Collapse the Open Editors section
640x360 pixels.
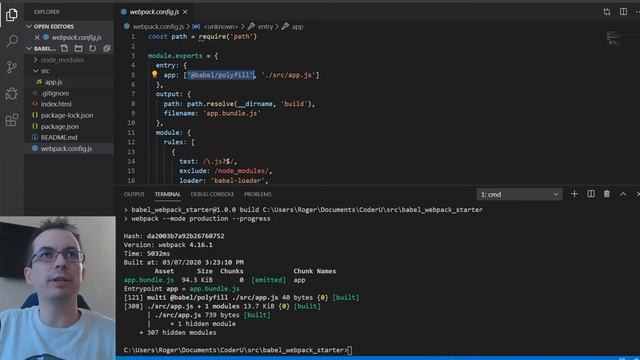(29, 26)
